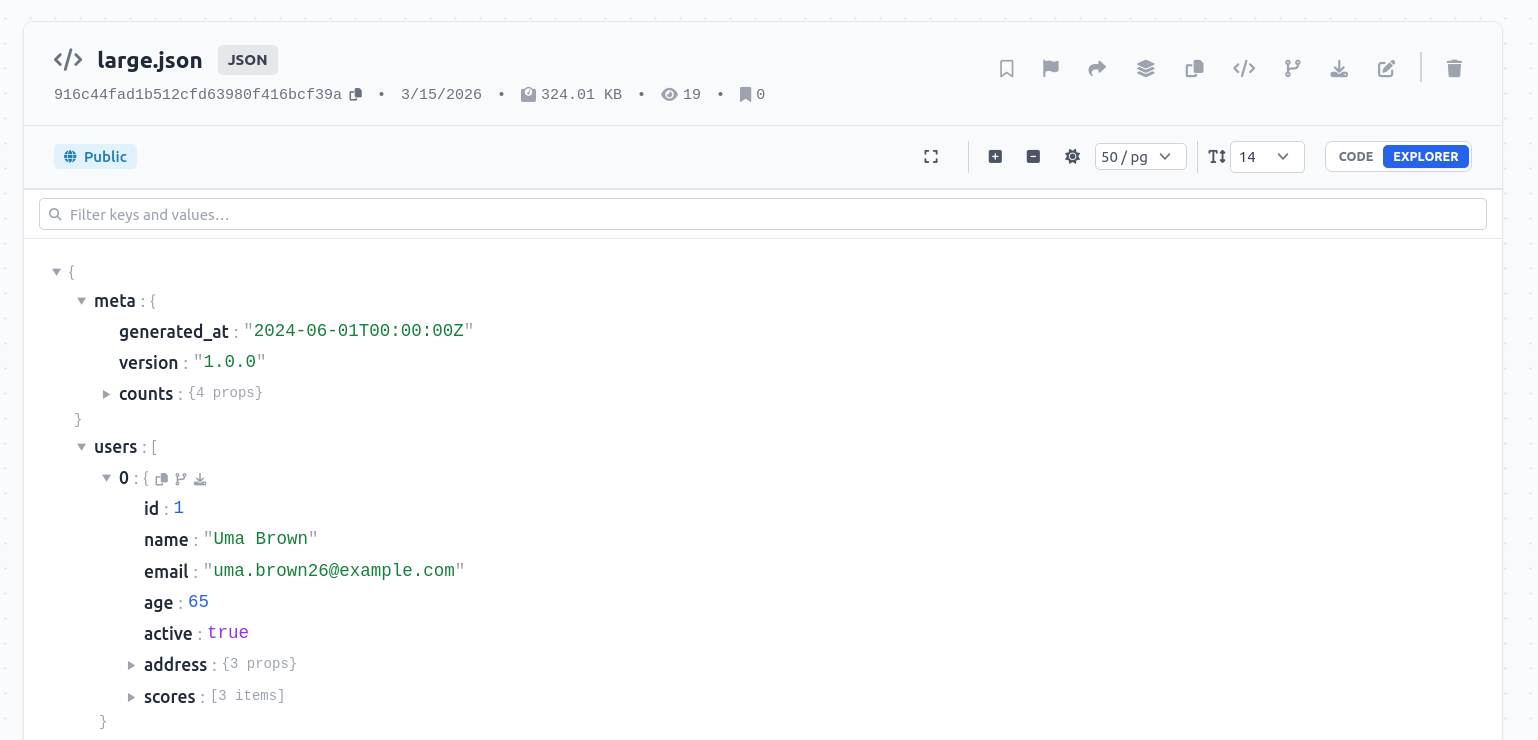This screenshot has height=740, width=1538.
Task: Expand the scores array
Action: (x=132, y=696)
